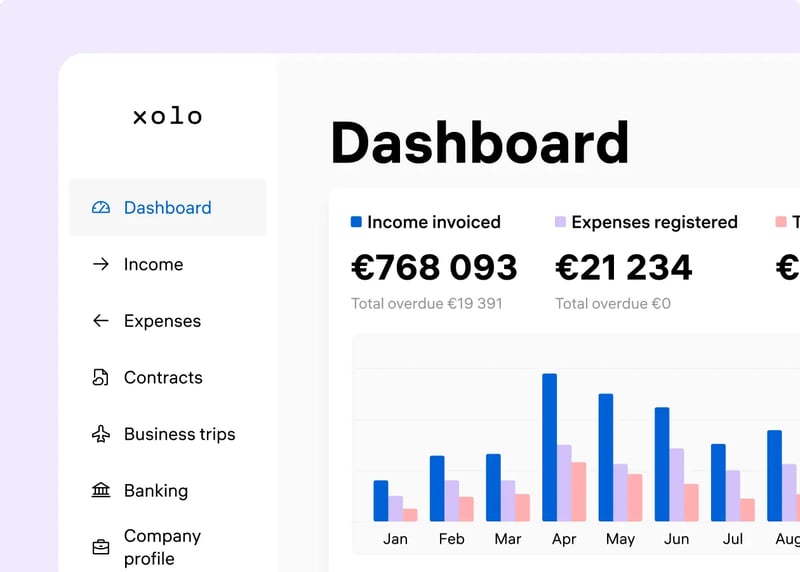This screenshot has height=572, width=800.
Task: Click the €768 093 income invoiced total
Action: [434, 267]
